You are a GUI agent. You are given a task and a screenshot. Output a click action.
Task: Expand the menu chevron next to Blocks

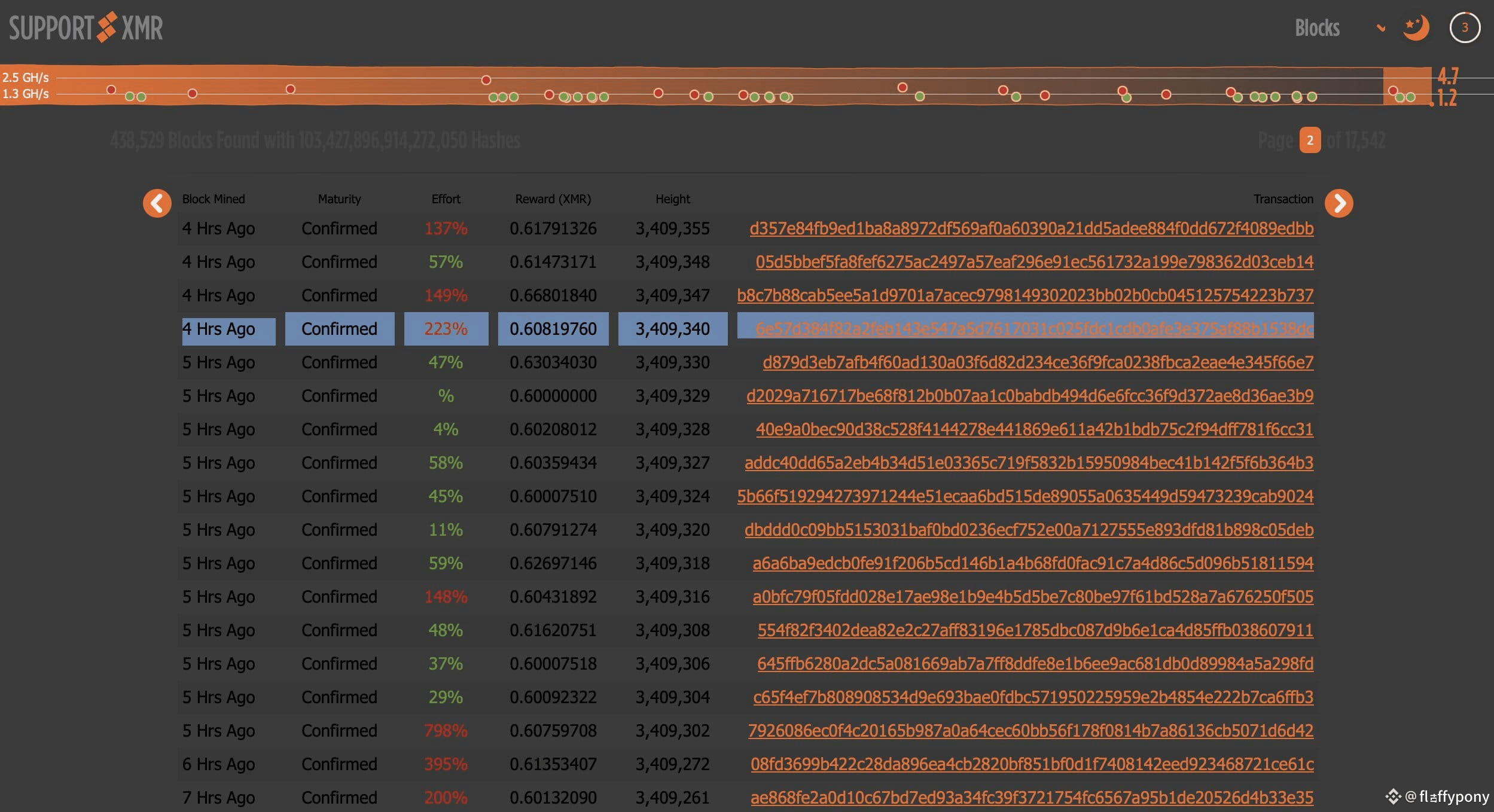[x=1381, y=28]
